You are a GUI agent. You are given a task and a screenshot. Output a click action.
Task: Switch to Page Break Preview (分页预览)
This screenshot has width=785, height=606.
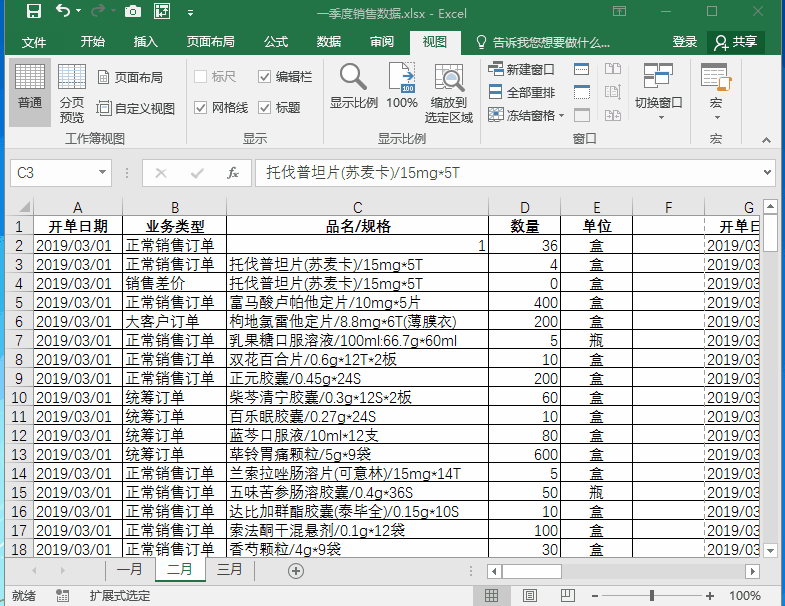click(72, 92)
